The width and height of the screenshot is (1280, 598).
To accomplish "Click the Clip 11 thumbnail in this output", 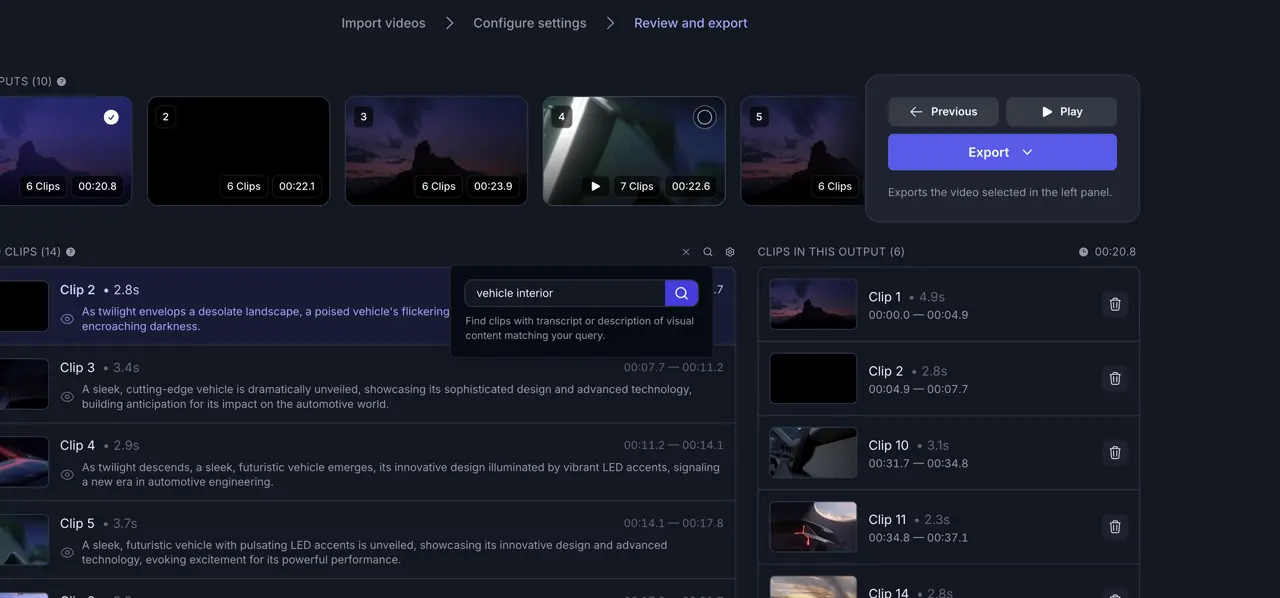I will [813, 526].
